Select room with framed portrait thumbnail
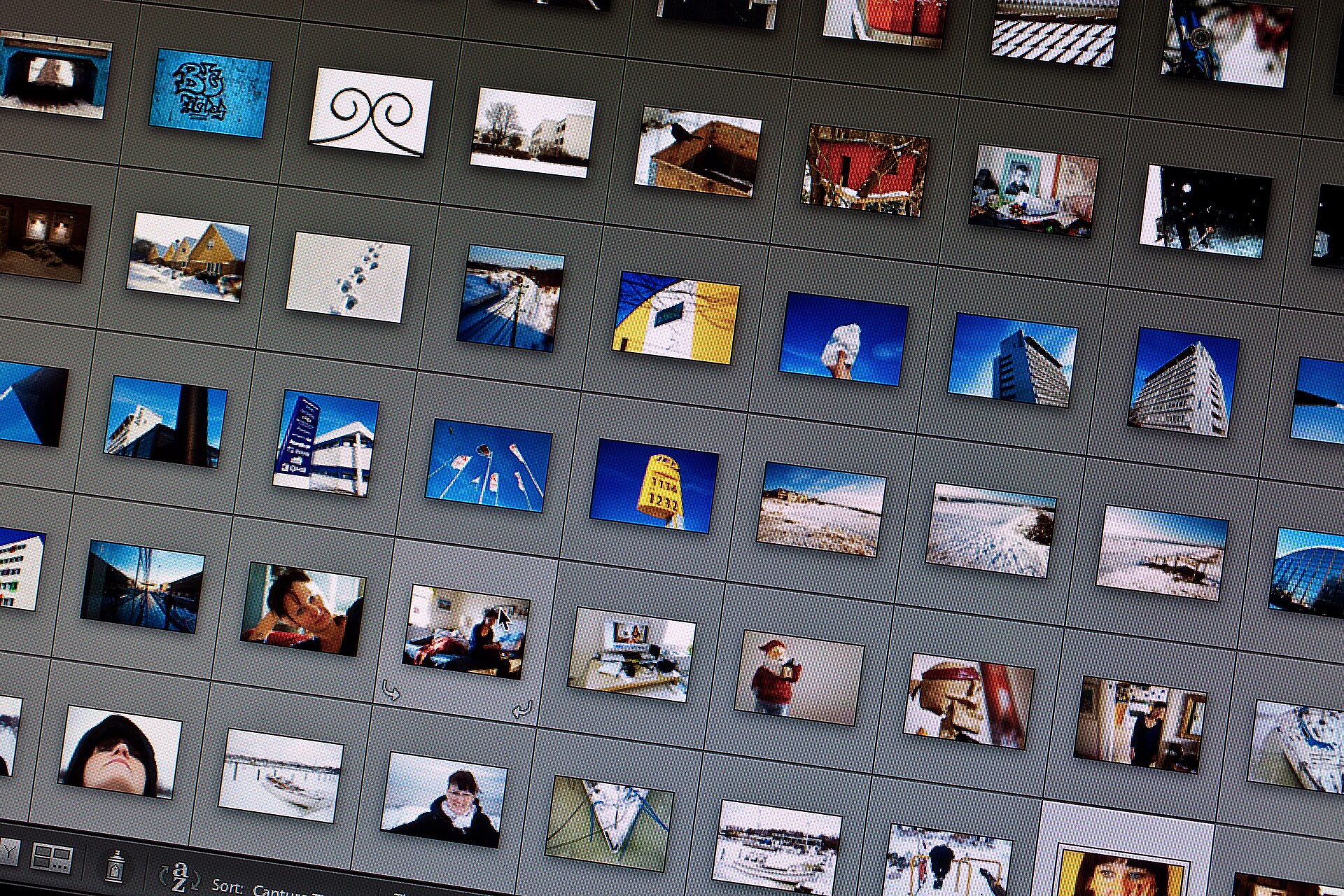The image size is (1344, 896). [1033, 191]
